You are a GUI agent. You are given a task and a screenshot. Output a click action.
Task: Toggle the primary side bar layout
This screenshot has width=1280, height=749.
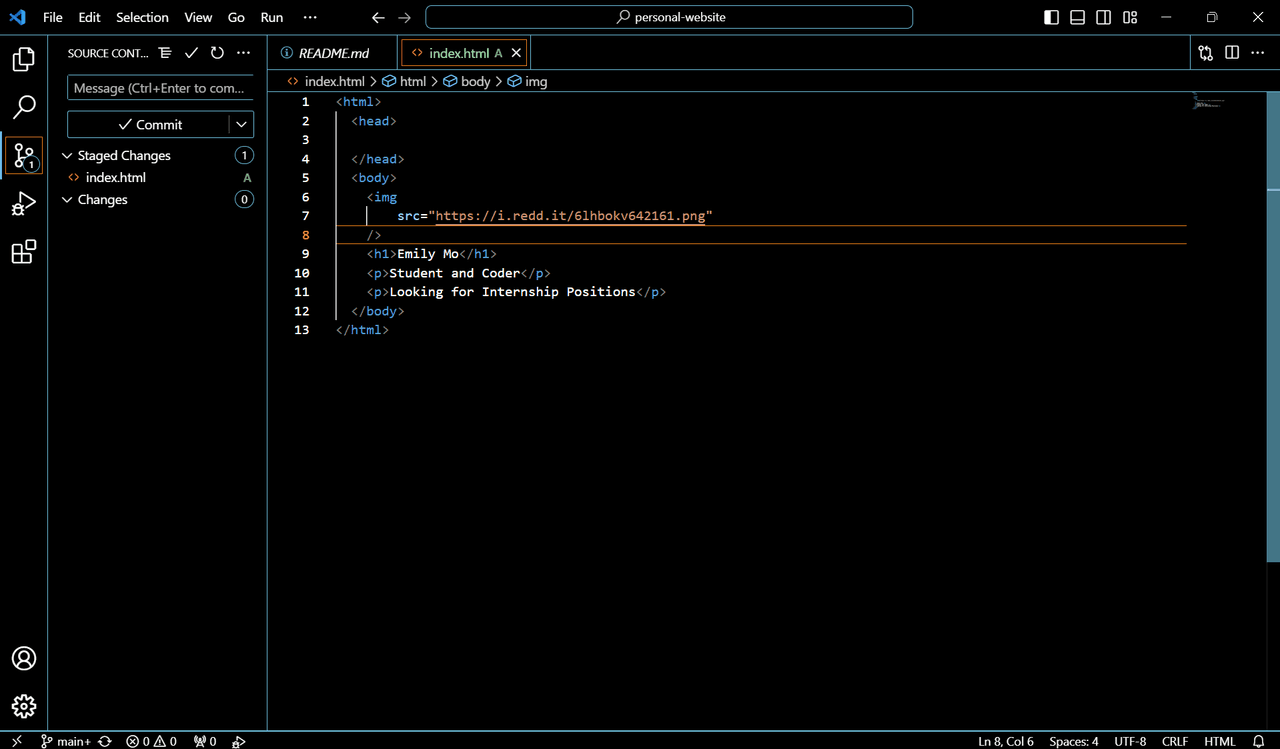click(1051, 17)
